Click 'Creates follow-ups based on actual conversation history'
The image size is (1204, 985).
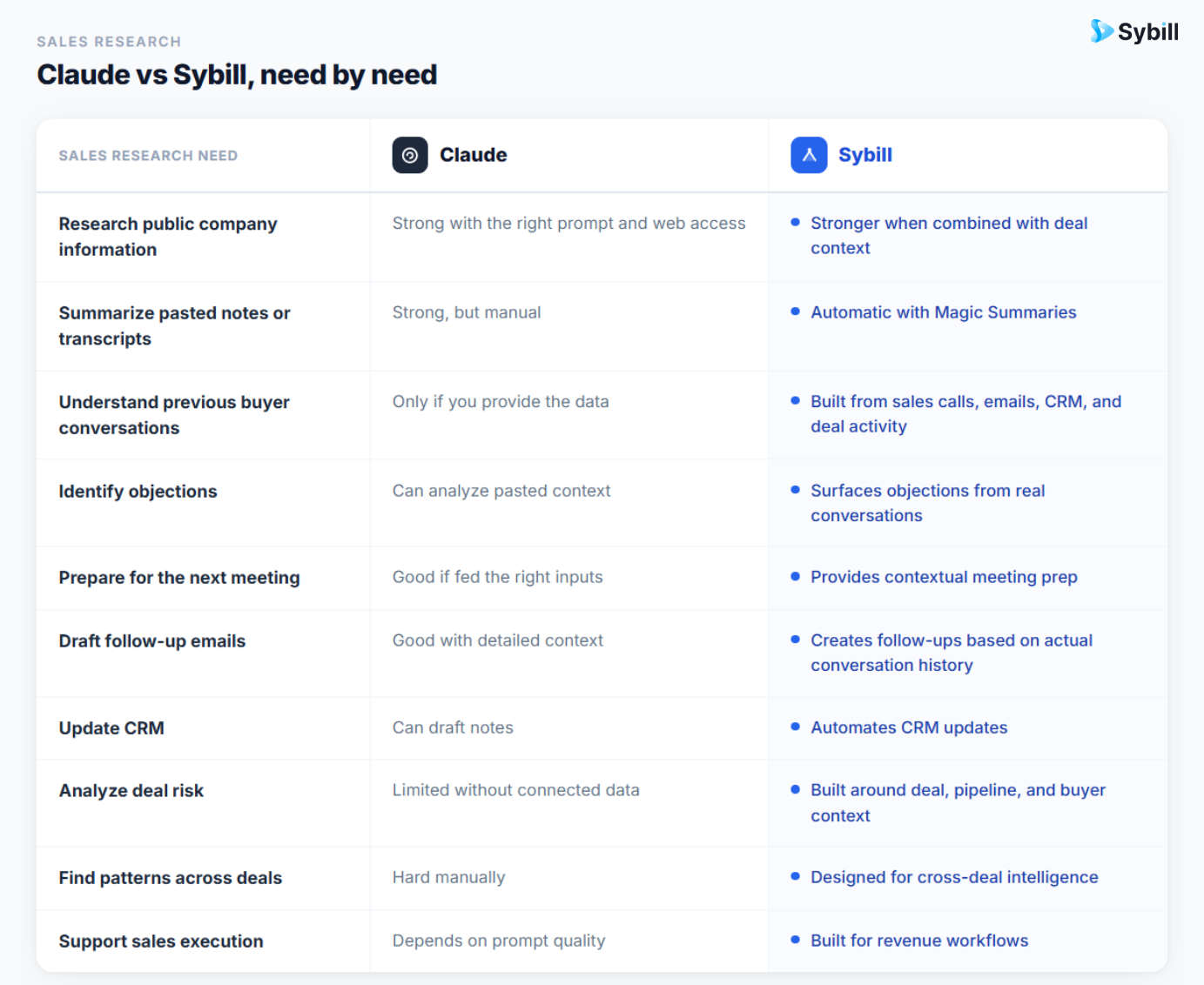click(952, 653)
